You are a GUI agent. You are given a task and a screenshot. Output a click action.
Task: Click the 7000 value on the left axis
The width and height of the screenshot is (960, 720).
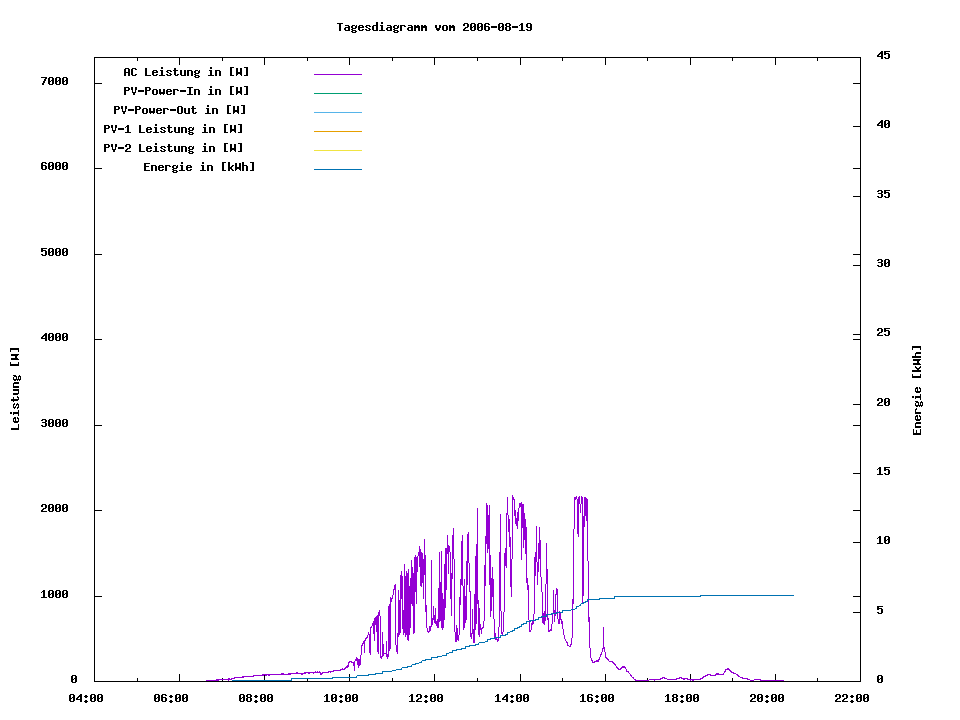click(54, 81)
